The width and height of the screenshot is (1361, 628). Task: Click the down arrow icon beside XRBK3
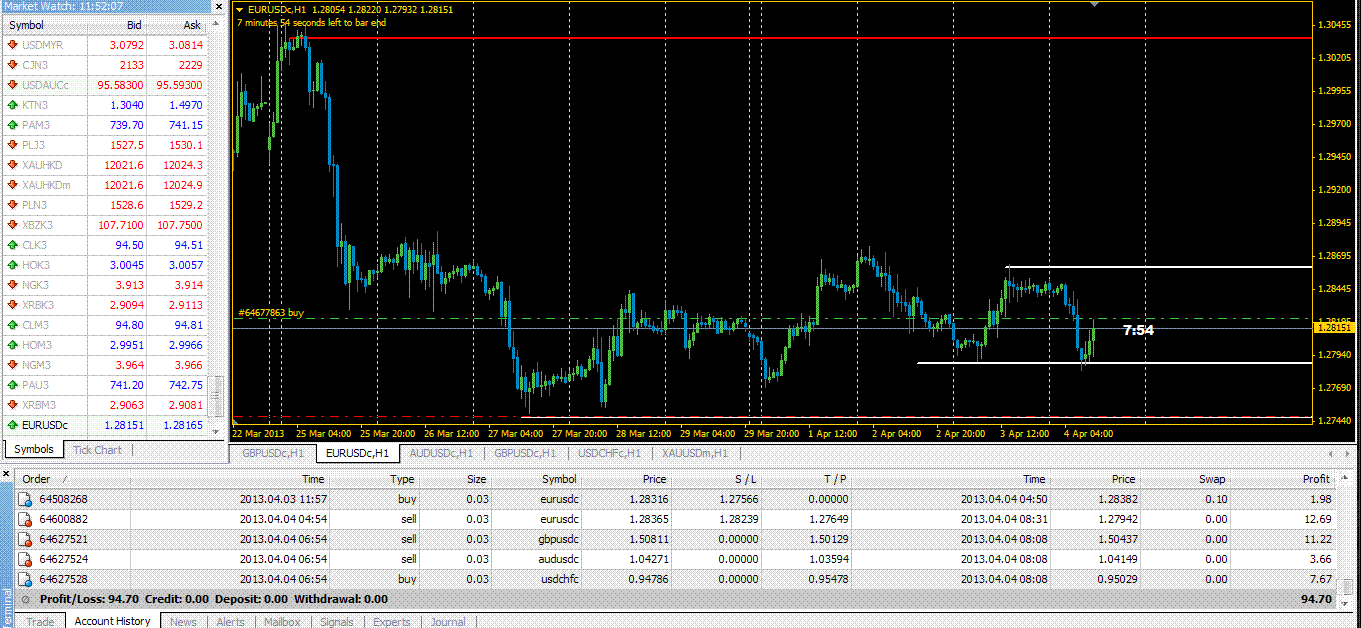point(12,305)
